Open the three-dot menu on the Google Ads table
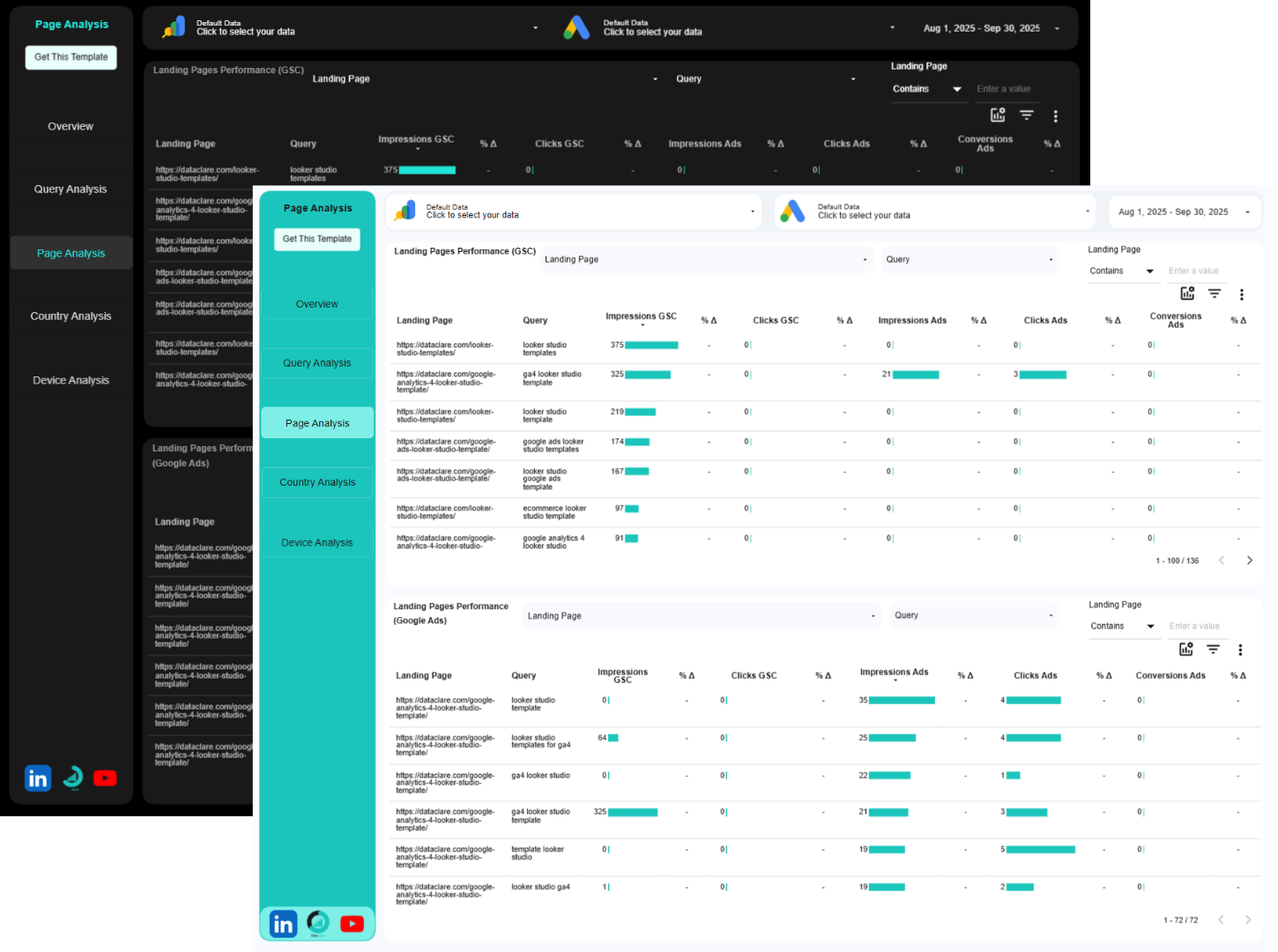The width and height of the screenshot is (1278, 952). point(1241,650)
